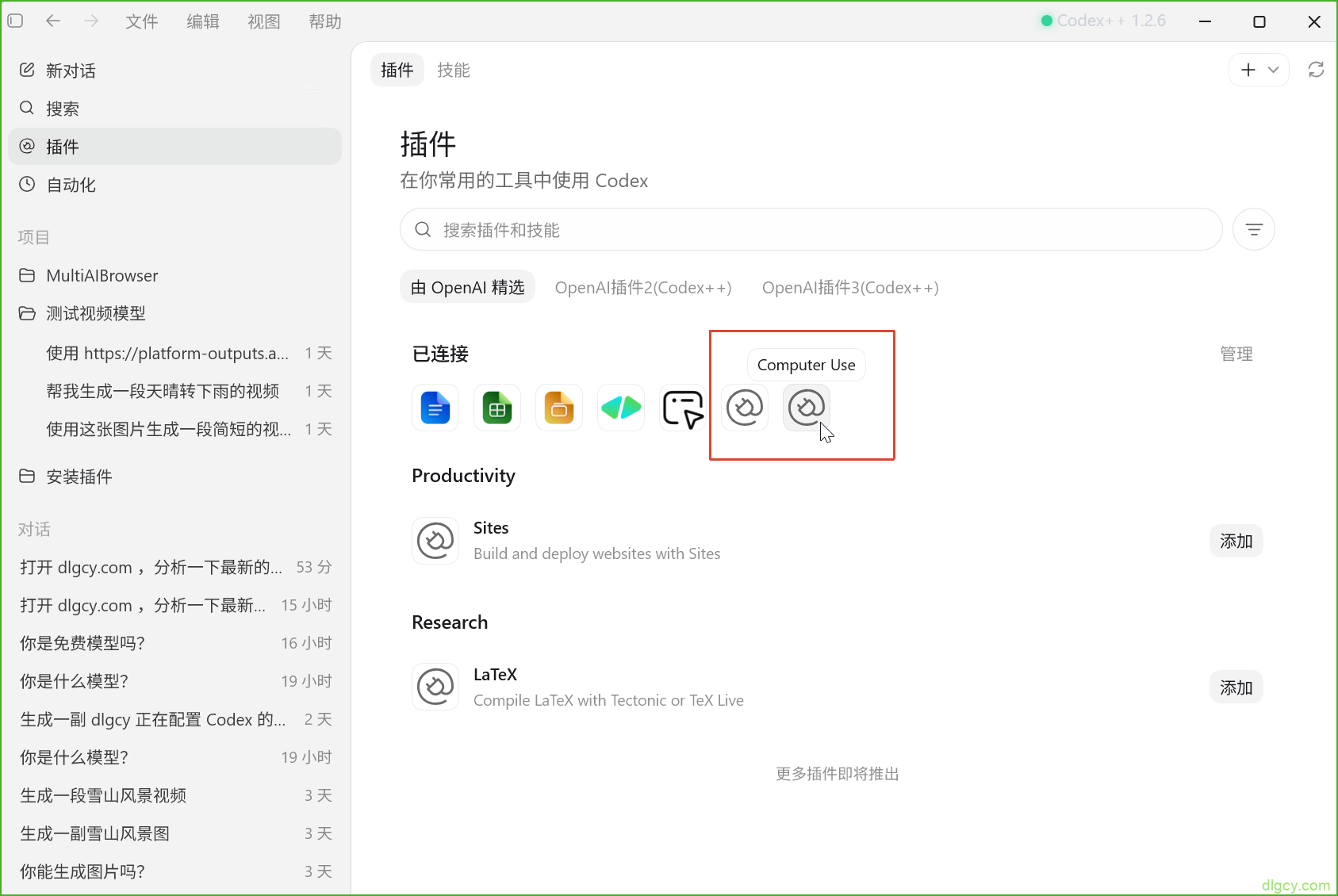Viewport: 1338px width, 896px height.
Task: Open the 编辑 menu
Action: click(203, 21)
